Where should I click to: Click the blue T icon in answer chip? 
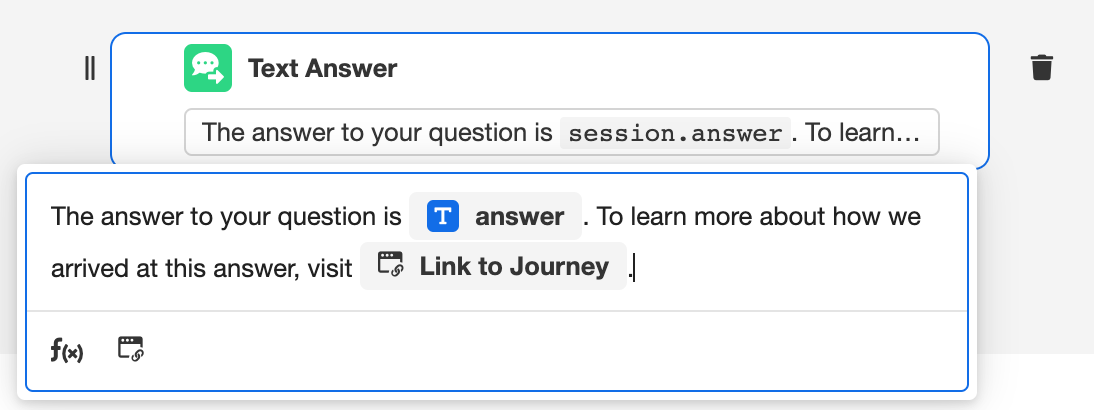pyautogui.click(x=442, y=216)
